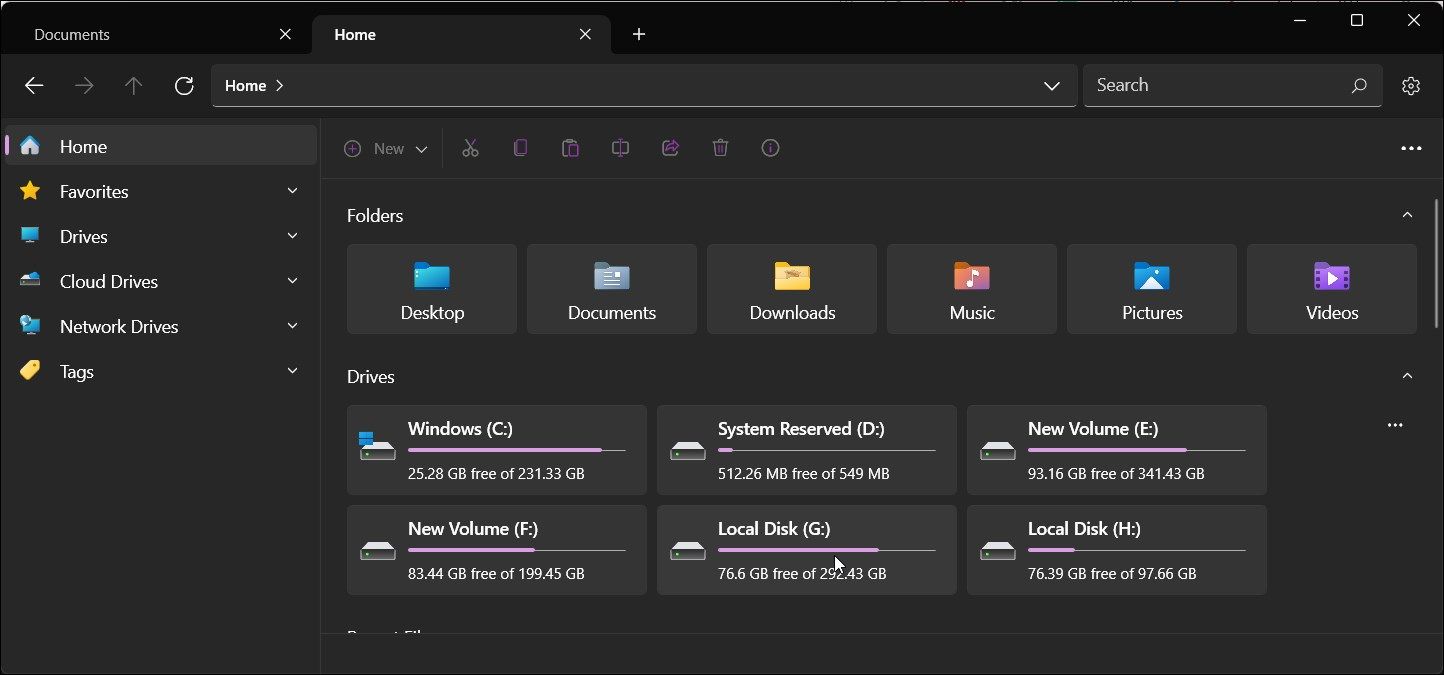Viewport: 1444px width, 675px height.
Task: Select Favorites in the sidebar
Action: pyautogui.click(x=160, y=191)
